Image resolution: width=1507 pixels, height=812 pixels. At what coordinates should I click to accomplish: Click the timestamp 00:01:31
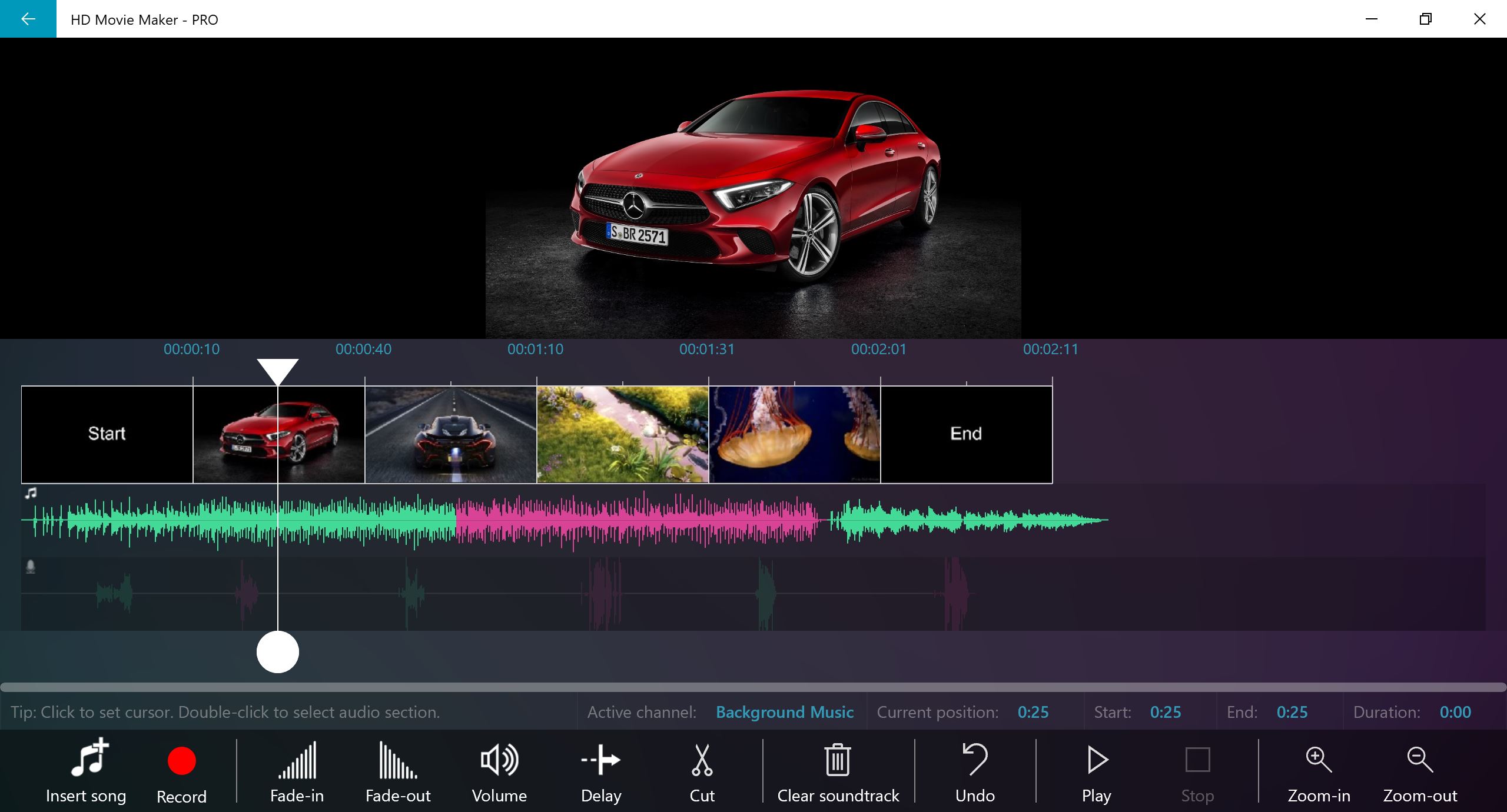pyautogui.click(x=707, y=349)
